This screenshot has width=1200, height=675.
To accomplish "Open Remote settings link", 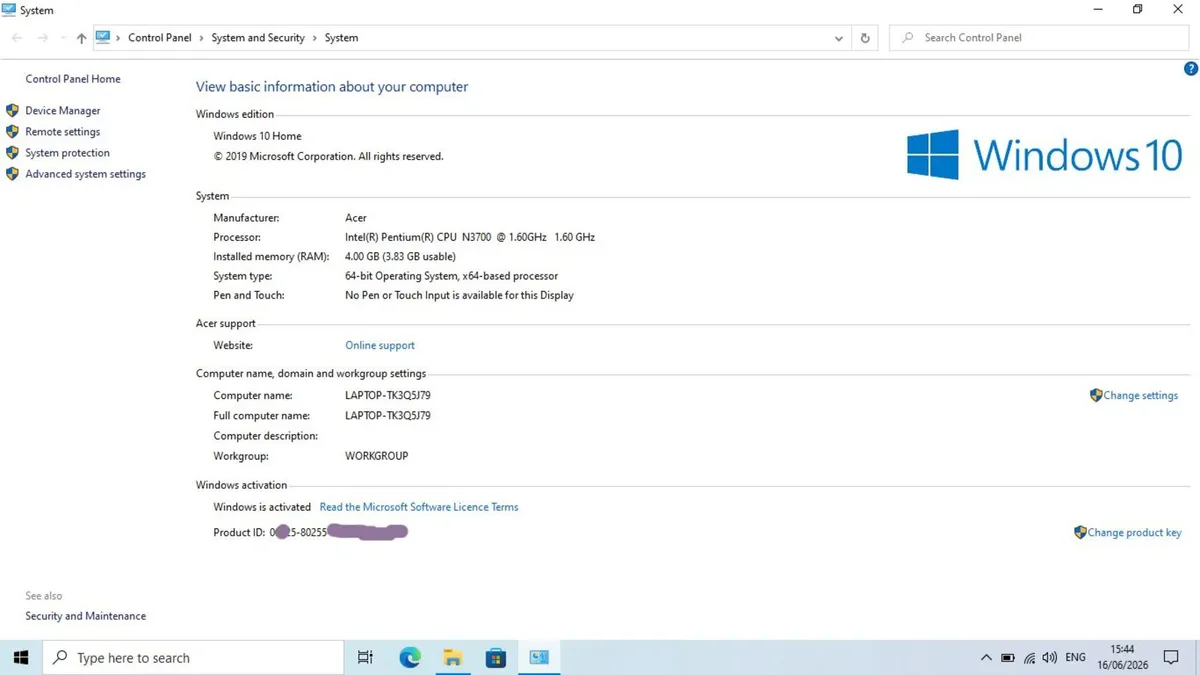I will pos(62,132).
